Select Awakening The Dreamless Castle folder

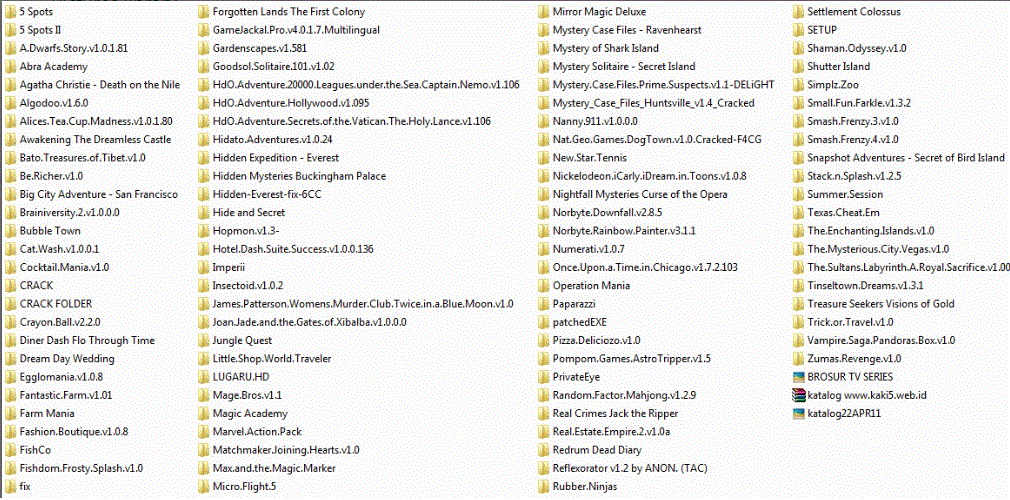tap(95, 140)
